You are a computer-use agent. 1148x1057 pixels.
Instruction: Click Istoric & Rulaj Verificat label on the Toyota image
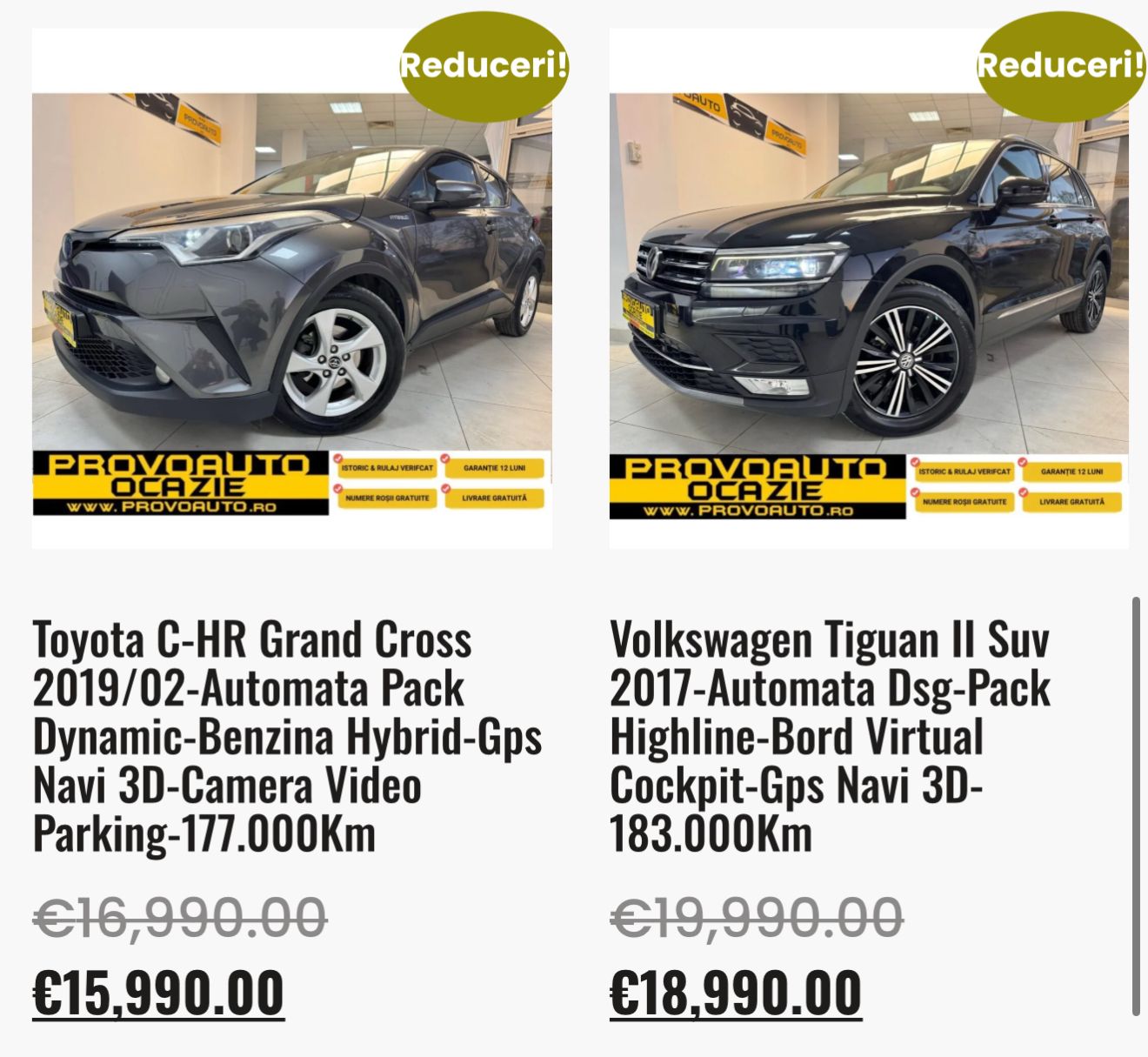pos(387,468)
